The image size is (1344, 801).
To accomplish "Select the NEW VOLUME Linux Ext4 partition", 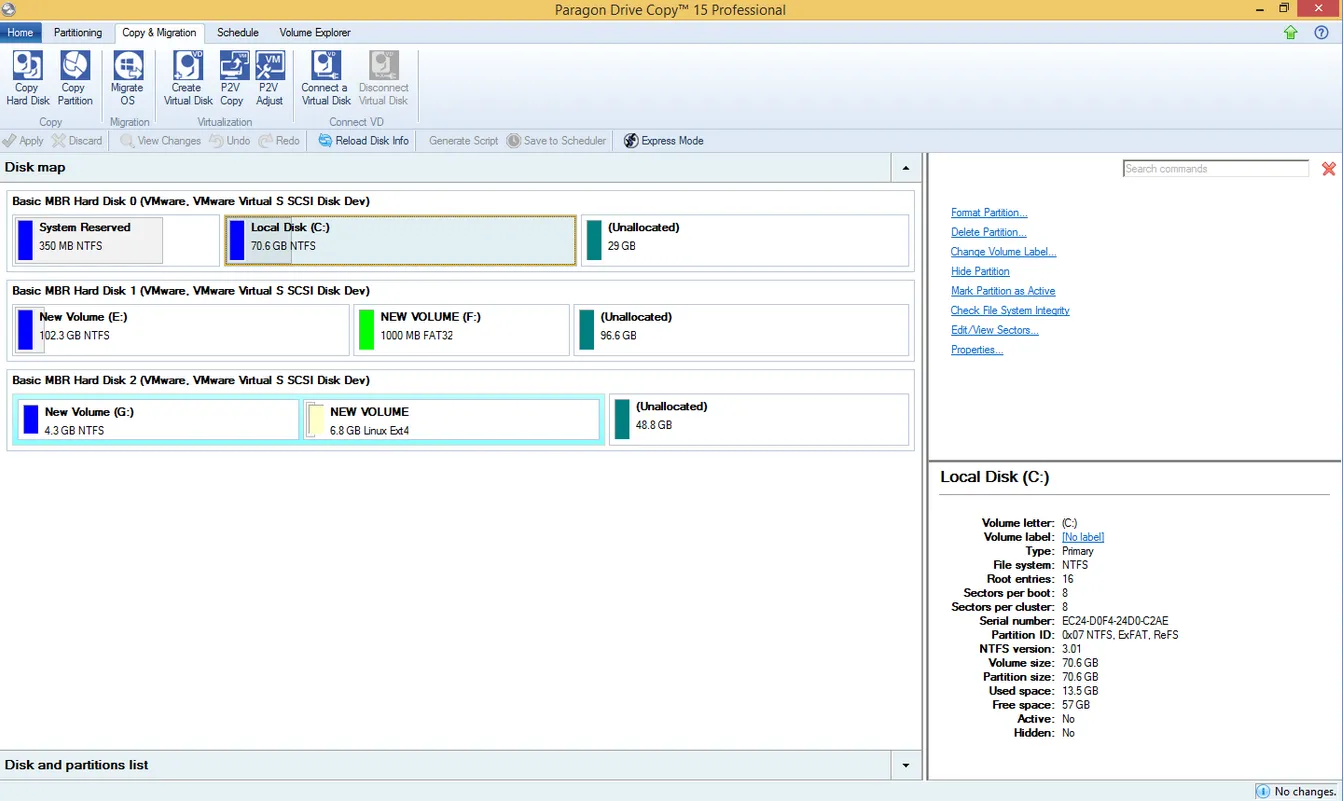I will pyautogui.click(x=449, y=418).
